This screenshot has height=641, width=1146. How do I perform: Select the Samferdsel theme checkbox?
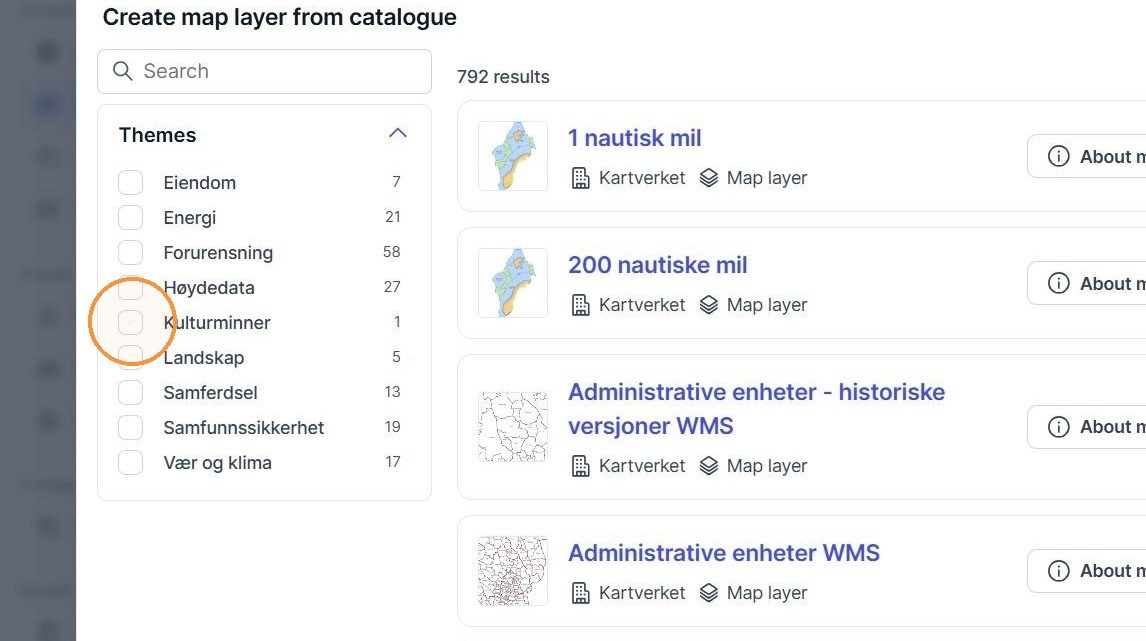(131, 392)
